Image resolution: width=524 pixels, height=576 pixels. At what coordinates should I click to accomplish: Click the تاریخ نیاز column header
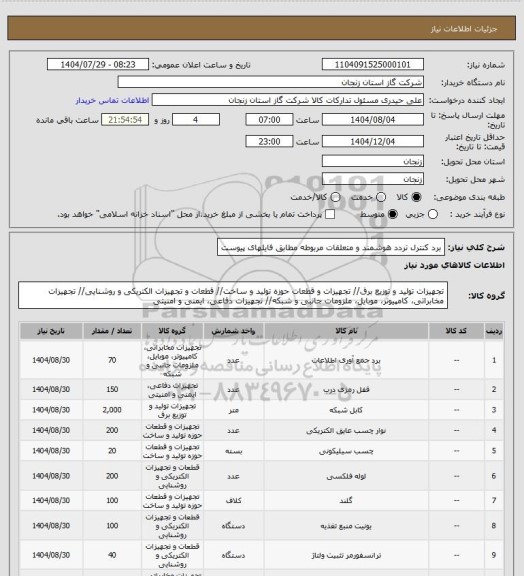[x=51, y=331]
